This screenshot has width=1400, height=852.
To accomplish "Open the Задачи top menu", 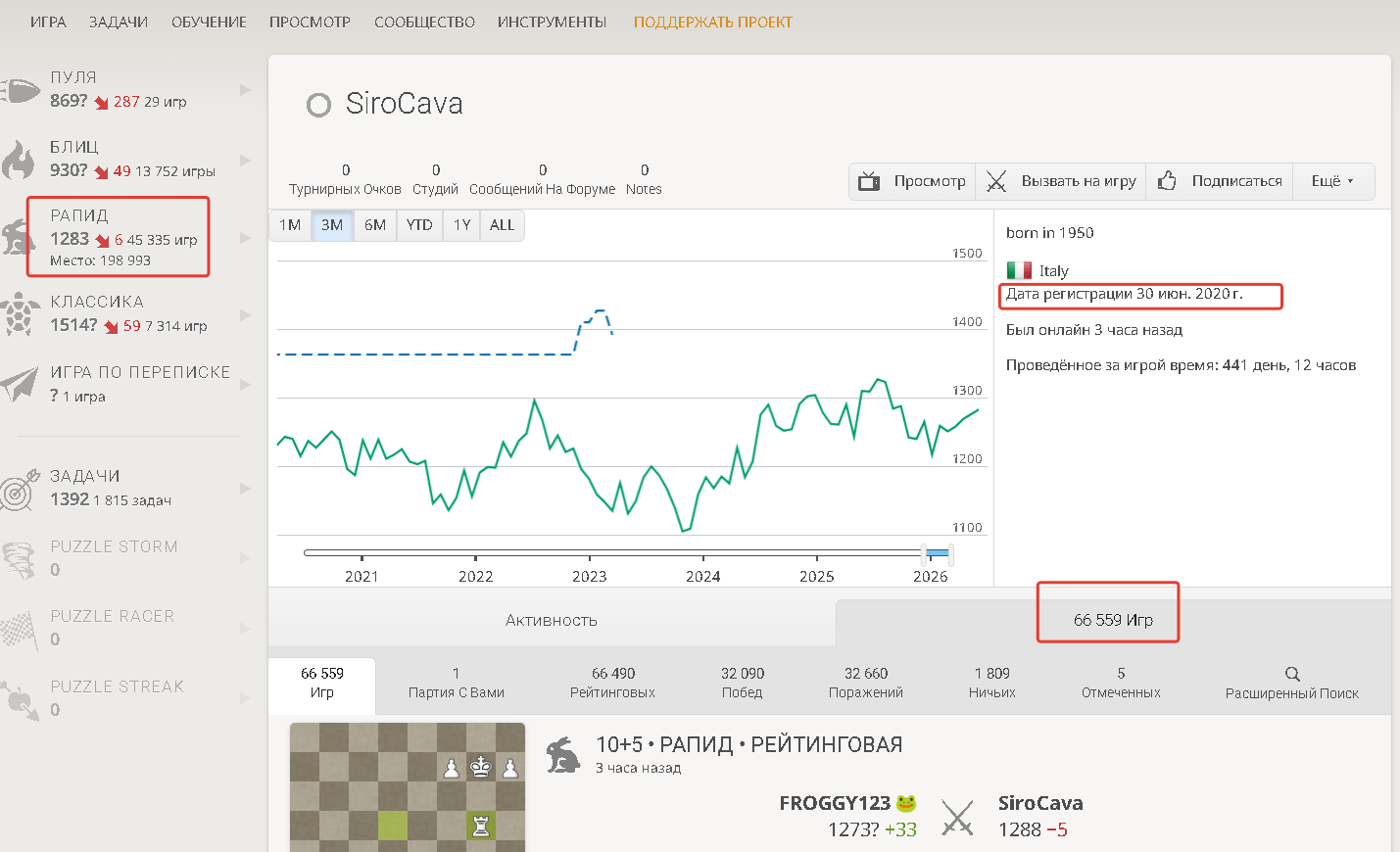I will pos(119,23).
